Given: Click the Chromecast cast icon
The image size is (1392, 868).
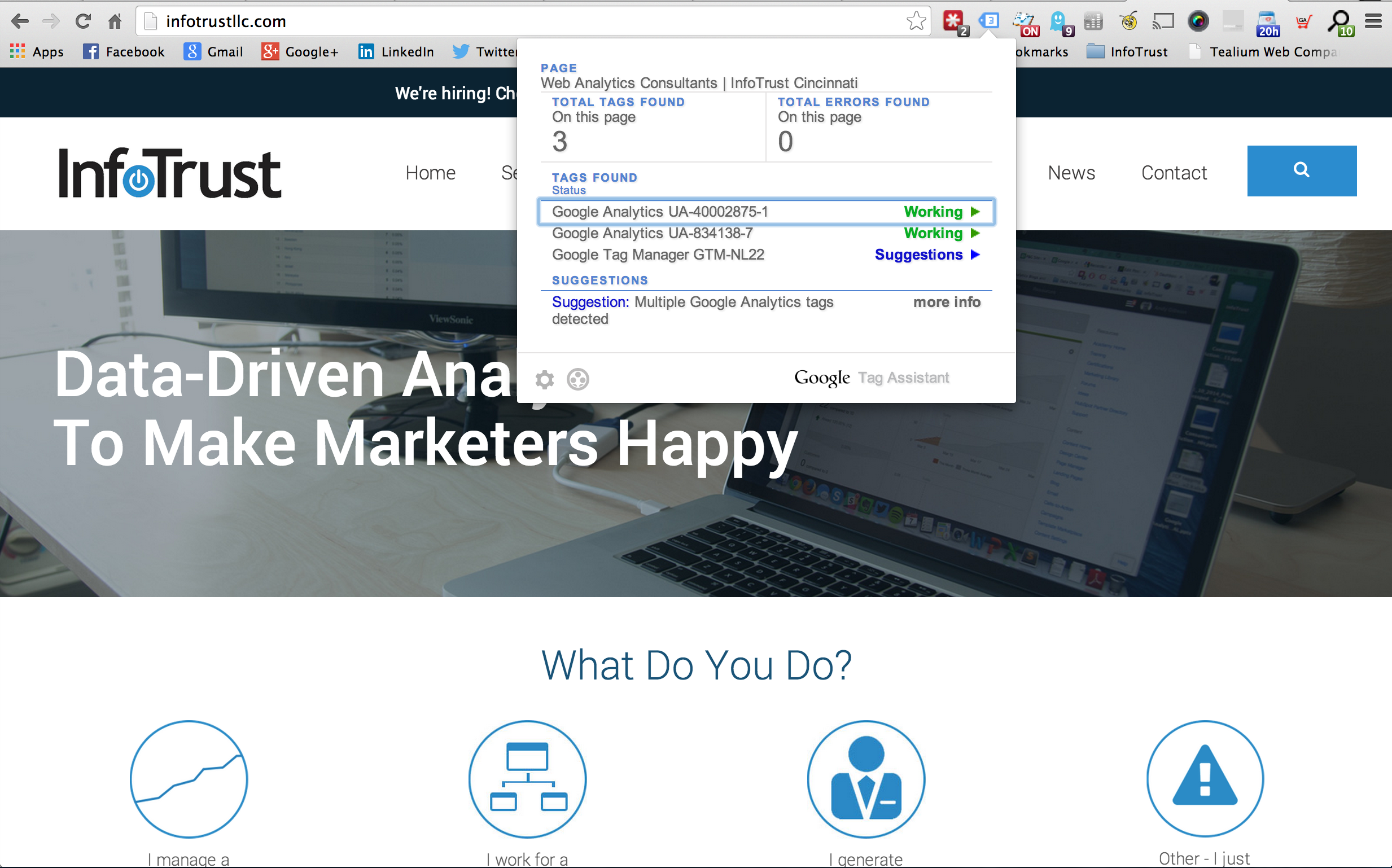Looking at the screenshot, I should coord(1163,21).
